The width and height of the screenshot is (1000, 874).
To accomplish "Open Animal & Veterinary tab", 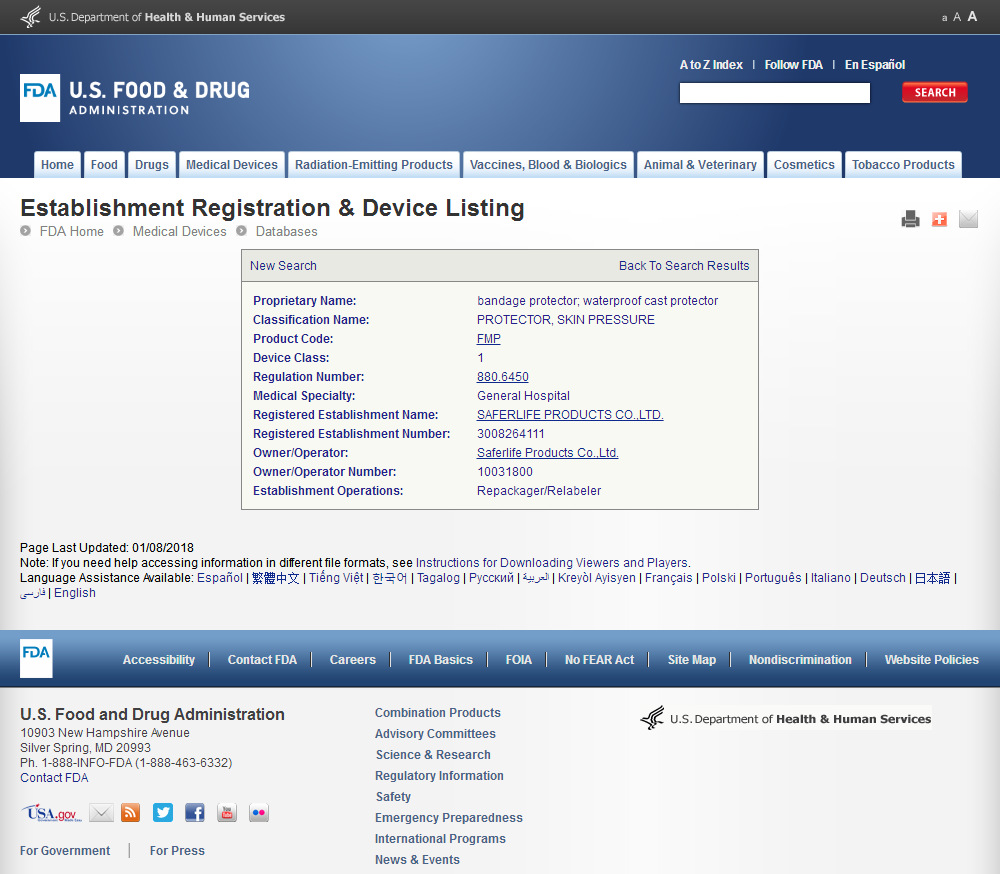I will 700,165.
